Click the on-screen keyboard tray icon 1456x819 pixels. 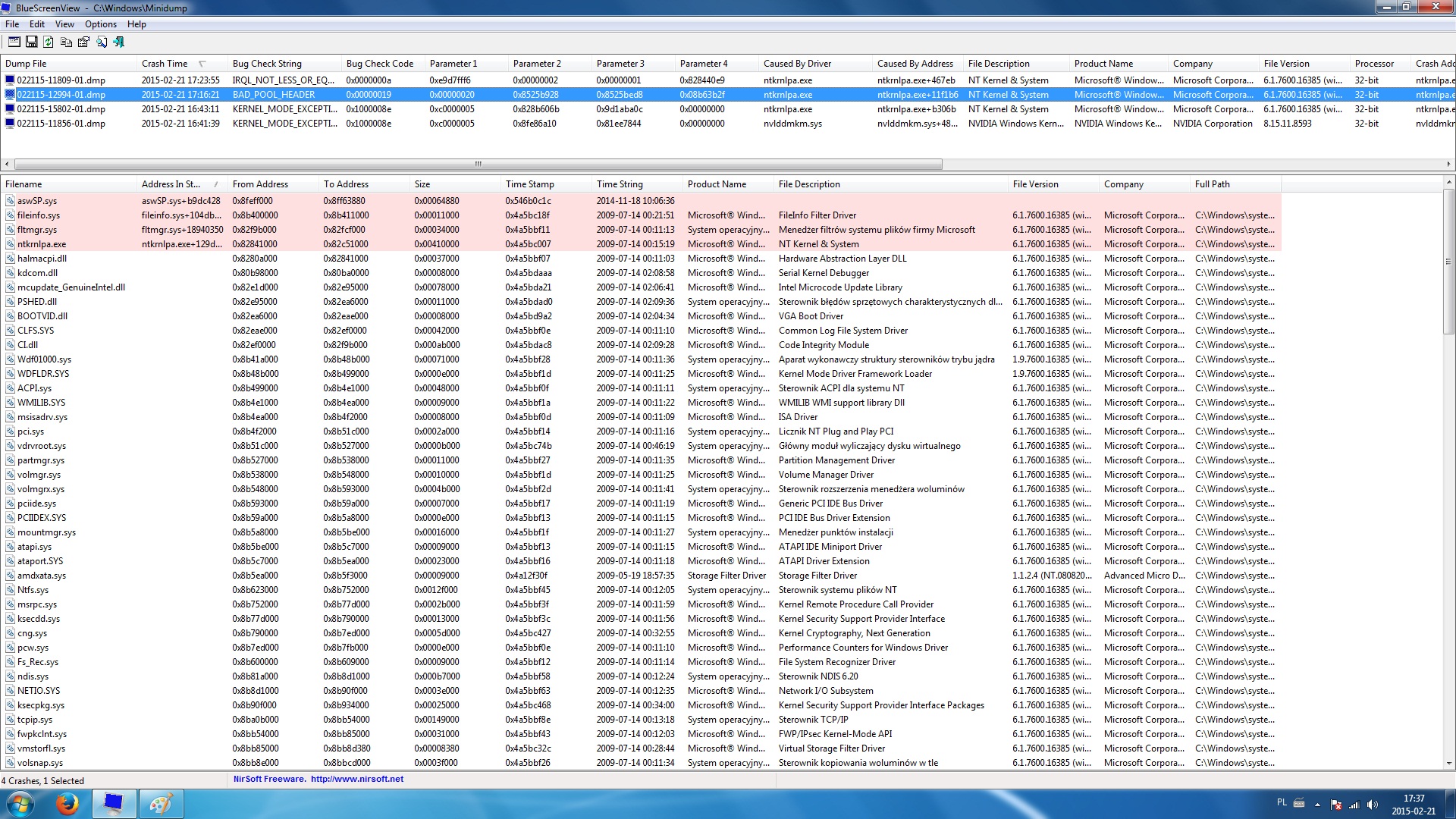(x=1299, y=803)
